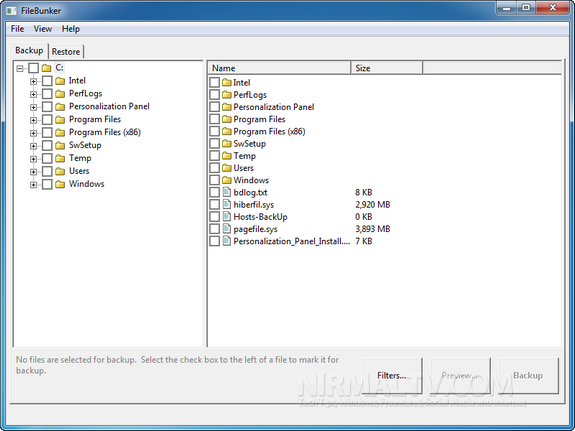Click the Program Files (x86) folder icon in list
This screenshot has width=575, height=431.
pyautogui.click(x=227, y=131)
